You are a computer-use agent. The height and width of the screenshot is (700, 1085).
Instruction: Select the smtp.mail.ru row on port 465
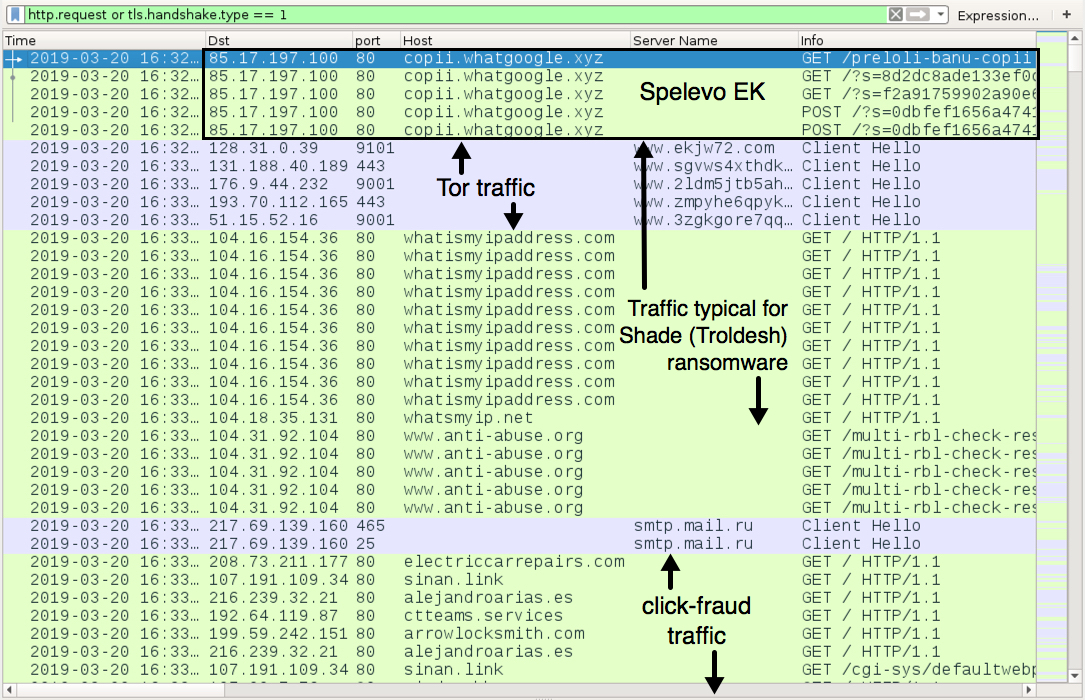coord(520,526)
